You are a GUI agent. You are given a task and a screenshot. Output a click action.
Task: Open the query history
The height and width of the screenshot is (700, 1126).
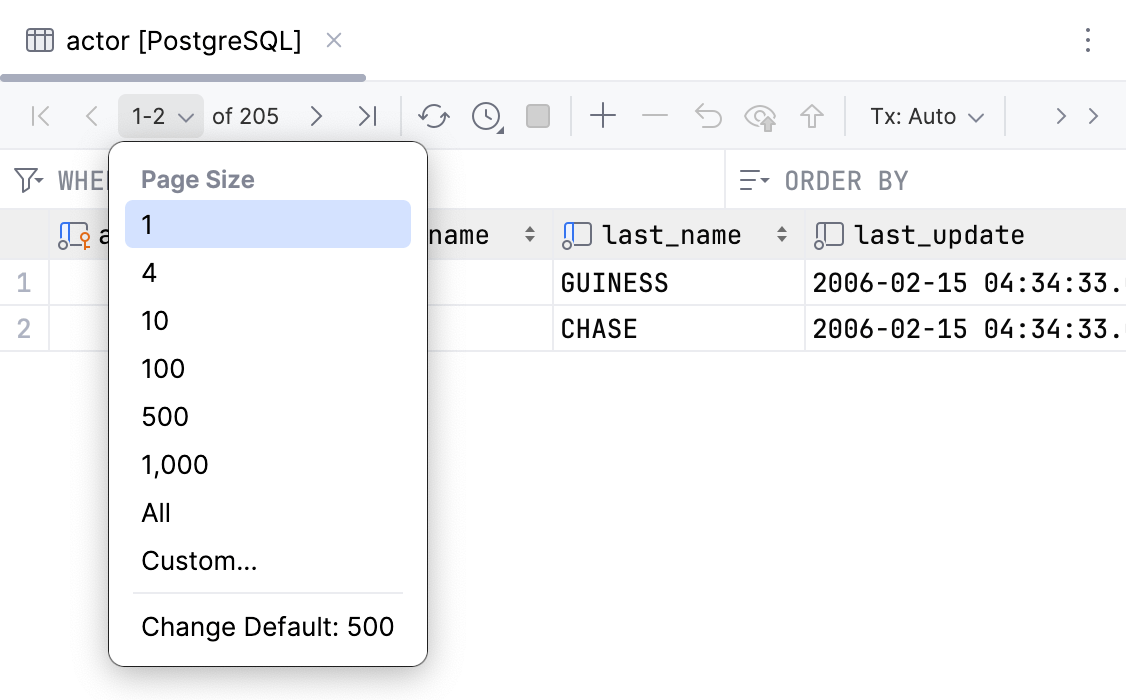click(x=486, y=116)
